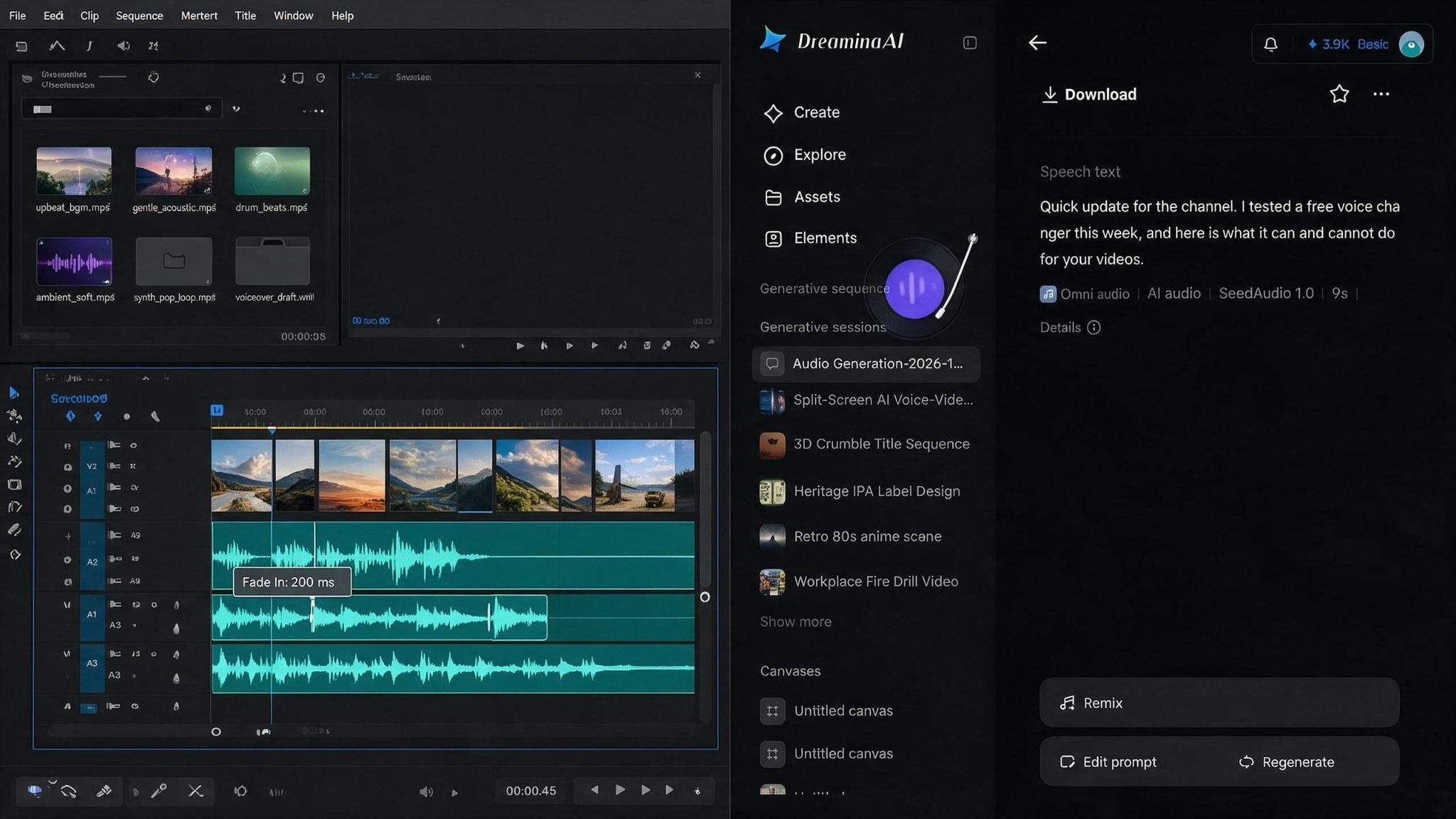
Task: Open the Assets folder section
Action: (x=802, y=197)
